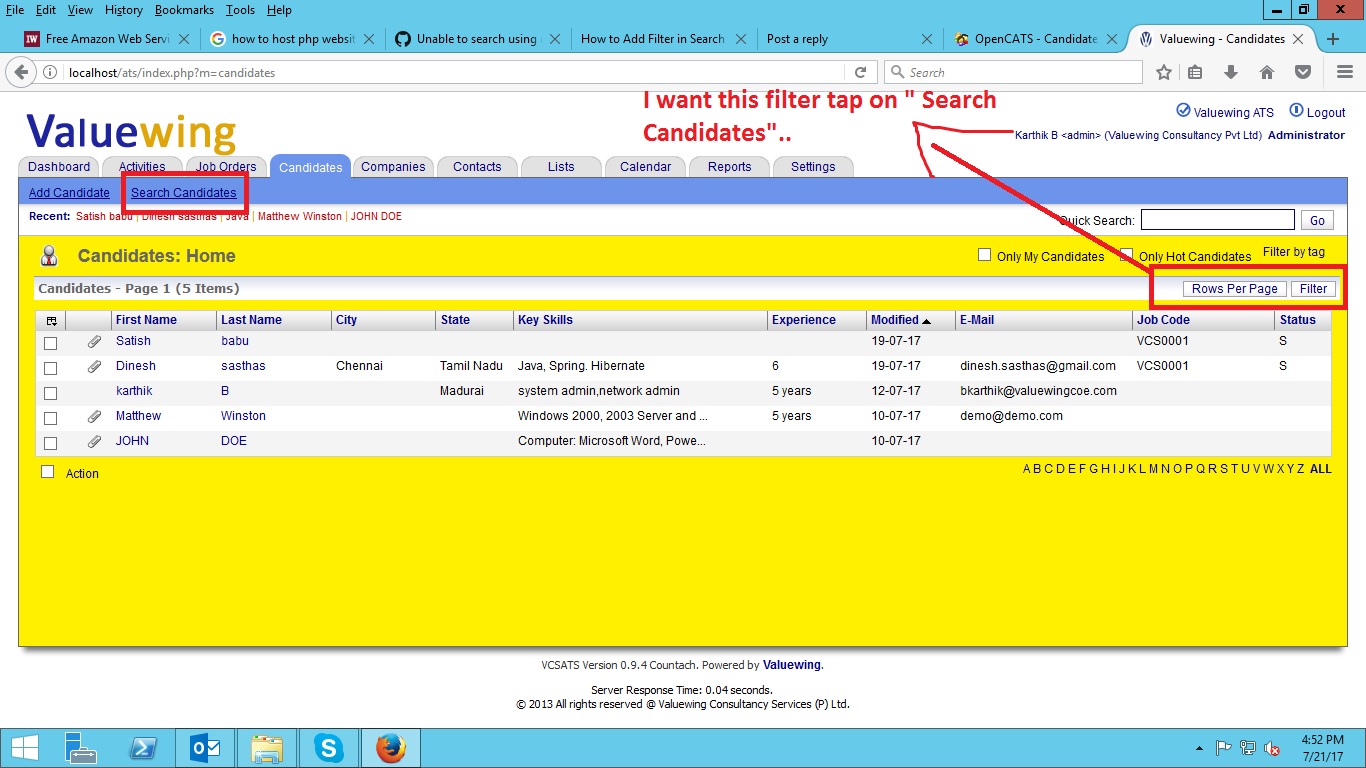Image resolution: width=1366 pixels, height=768 pixels.
Task: Click the Action Center flag in system tray
Action: click(x=1223, y=748)
